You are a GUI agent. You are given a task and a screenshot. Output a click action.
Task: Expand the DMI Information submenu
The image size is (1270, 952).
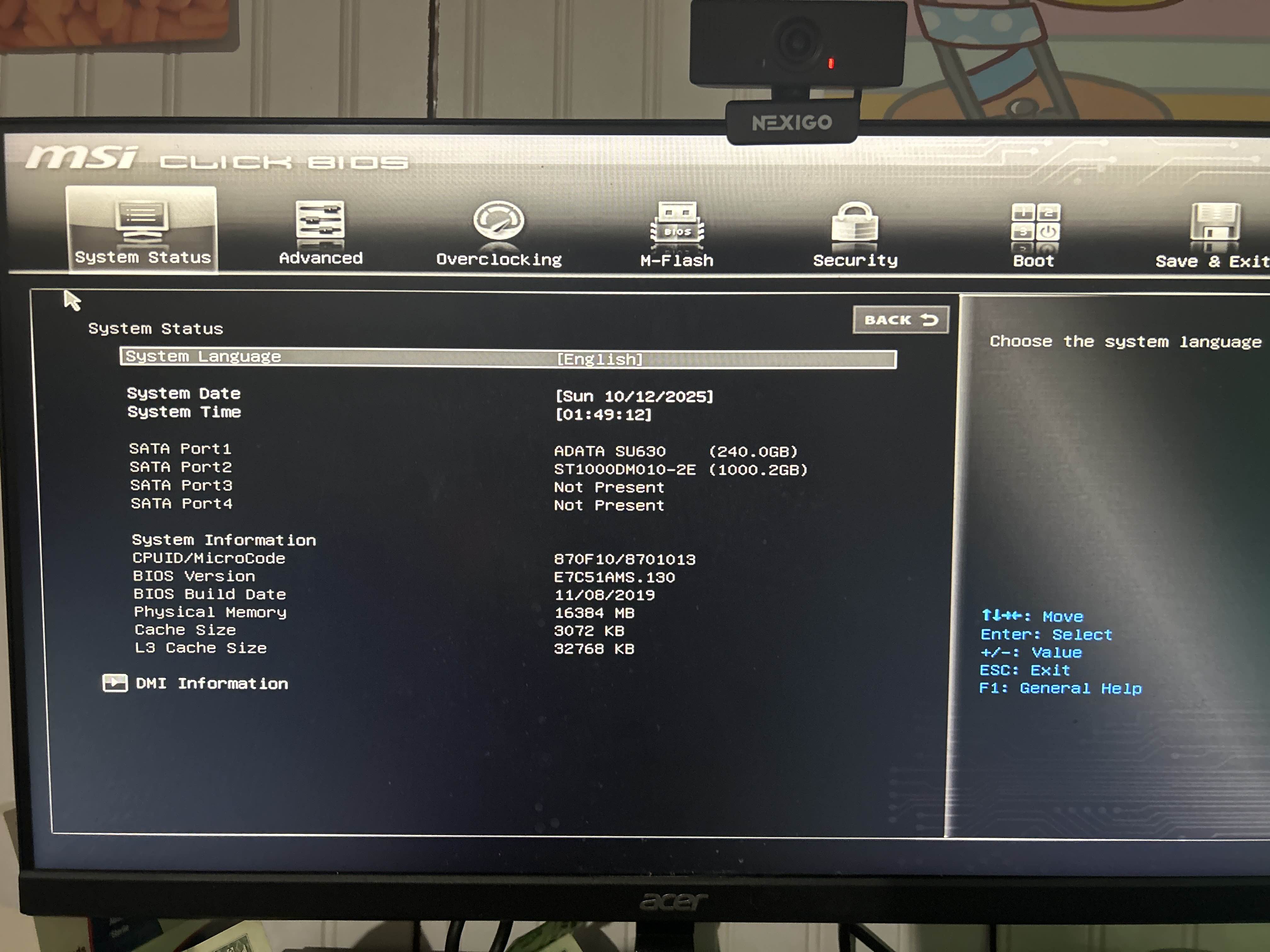212,683
